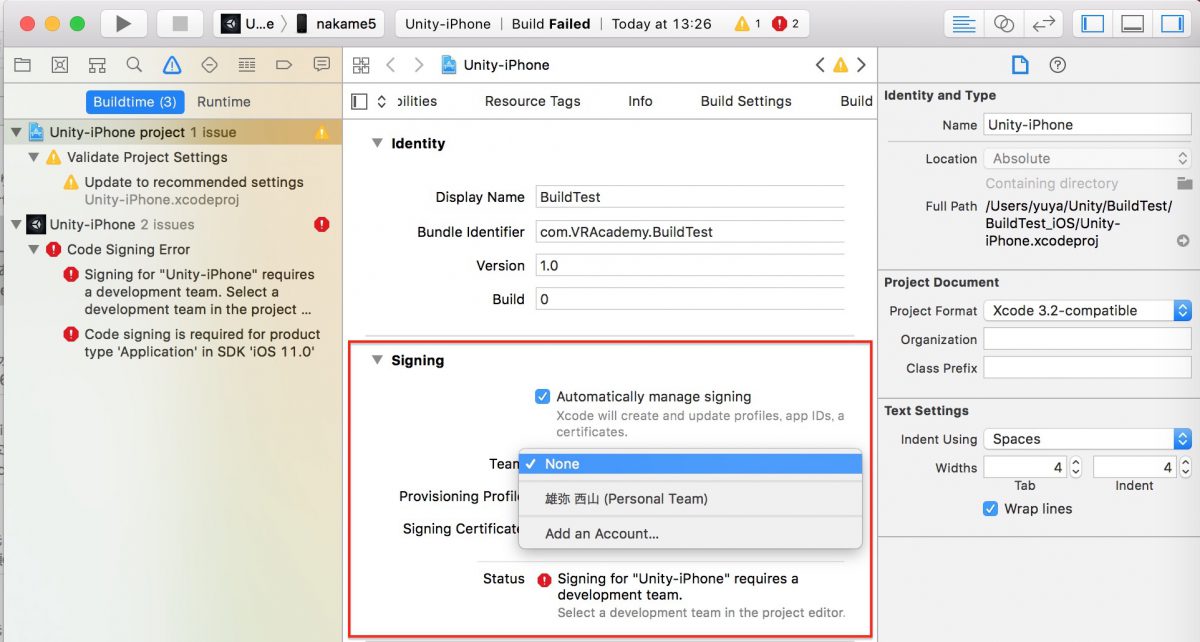The width and height of the screenshot is (1200, 642).
Task: Go back in editor history
Action: (x=391, y=65)
